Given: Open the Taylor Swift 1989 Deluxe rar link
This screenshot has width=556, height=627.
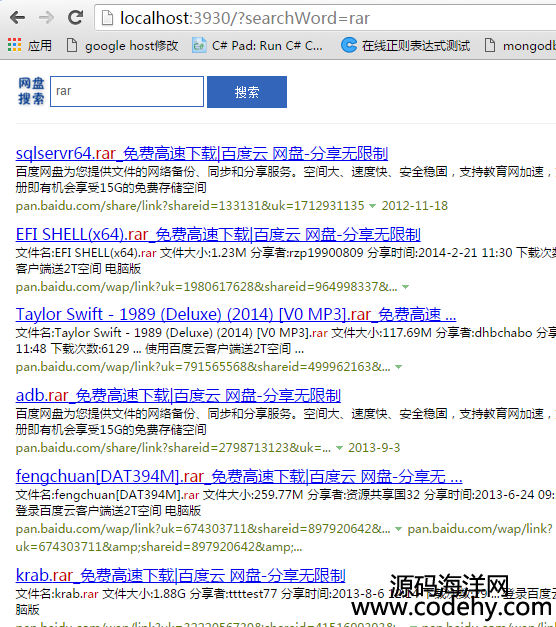Looking at the screenshot, I should 236,315.
